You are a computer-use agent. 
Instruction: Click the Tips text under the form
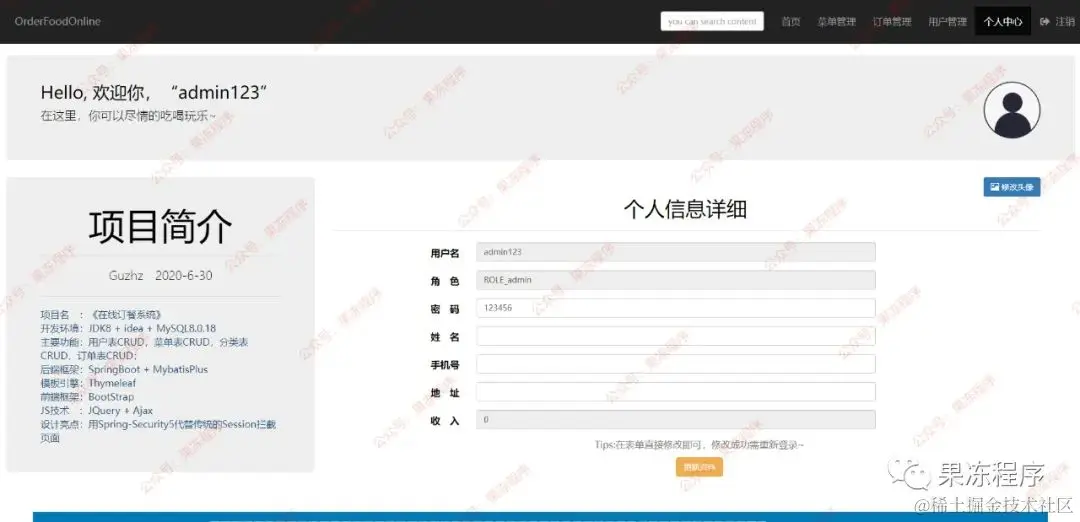(699, 445)
